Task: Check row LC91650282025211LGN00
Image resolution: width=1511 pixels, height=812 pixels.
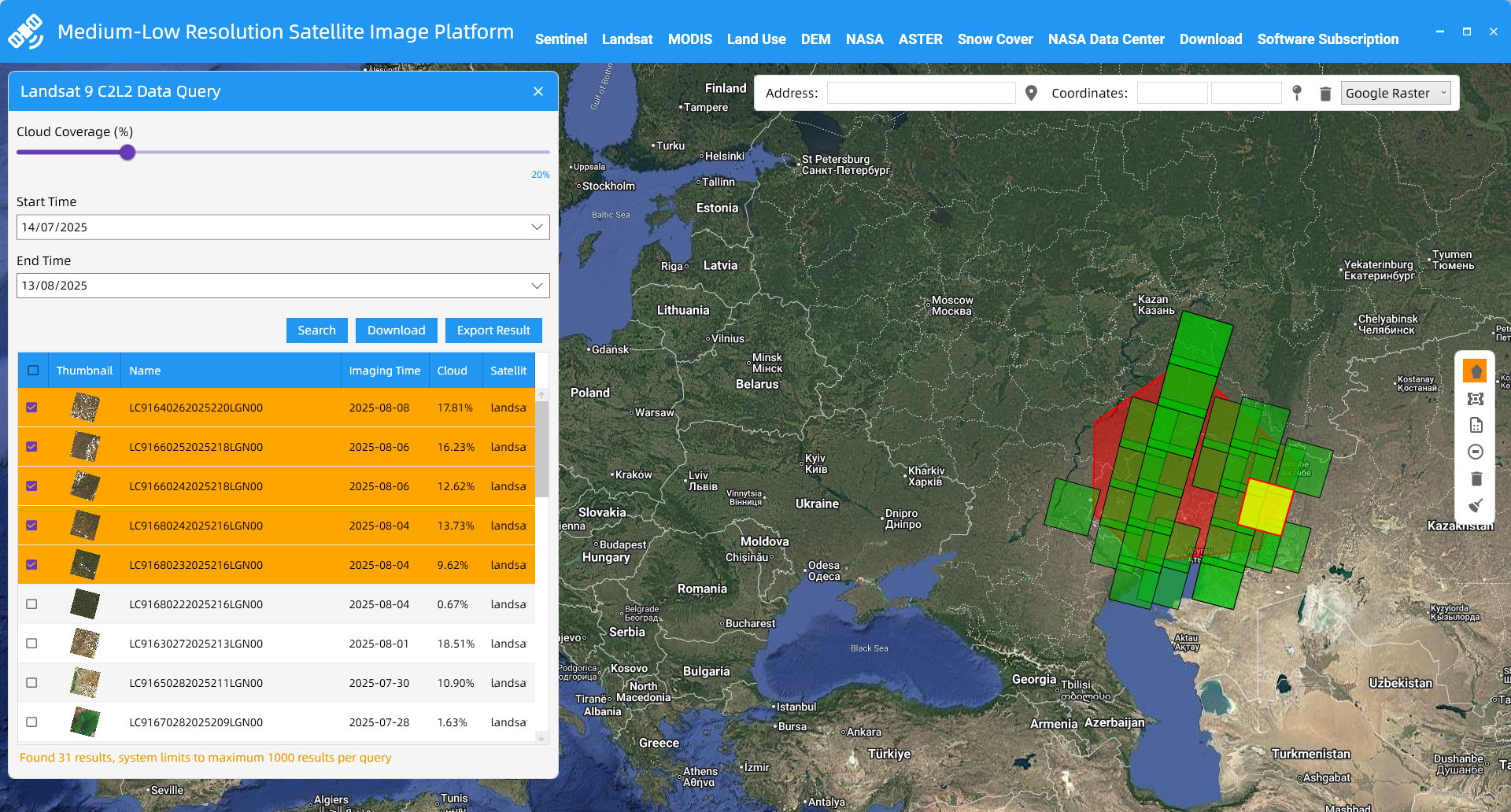Action: point(31,683)
